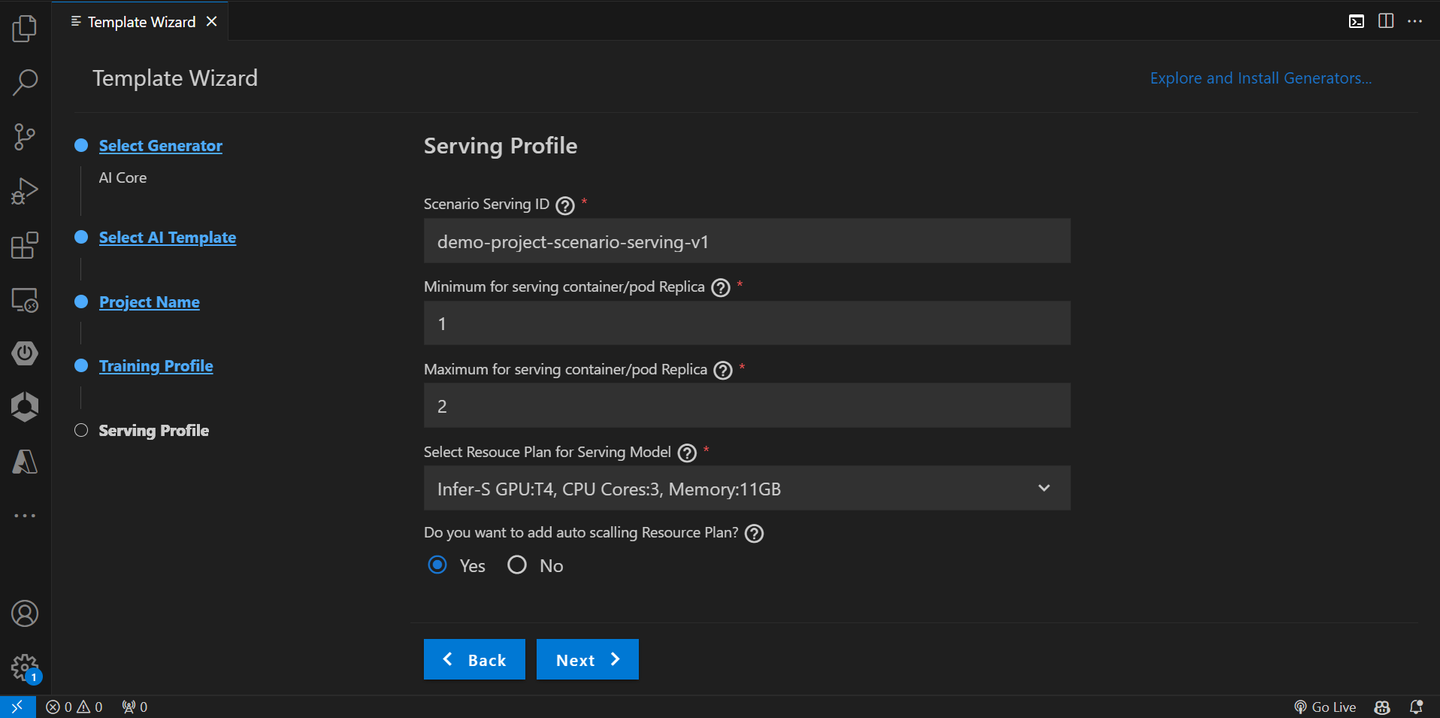Open the Azure icon in activity bar
The image size is (1440, 718).
pos(25,461)
